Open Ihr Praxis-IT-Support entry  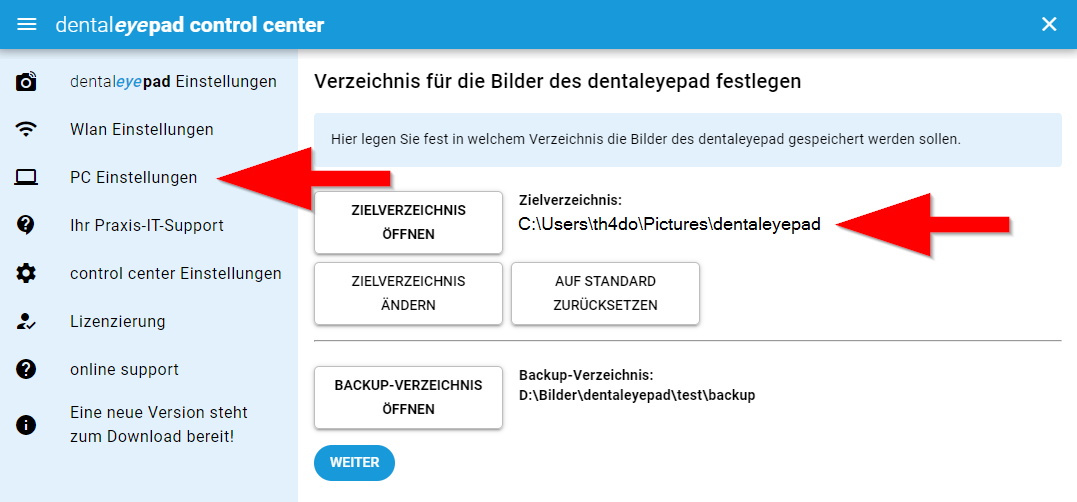pyautogui.click(x=146, y=225)
